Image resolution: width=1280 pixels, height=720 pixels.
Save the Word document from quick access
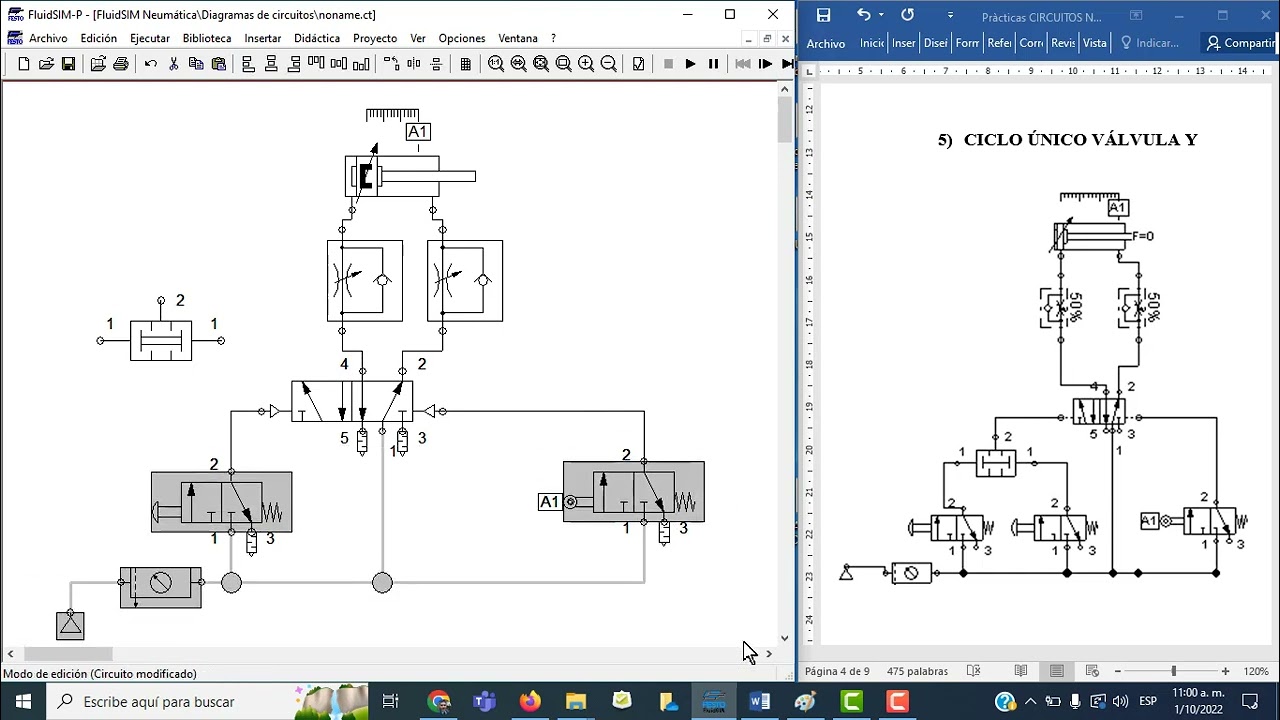[x=823, y=15]
